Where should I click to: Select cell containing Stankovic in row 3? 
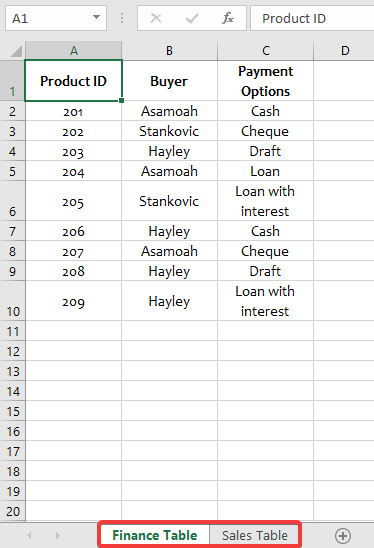pos(170,131)
